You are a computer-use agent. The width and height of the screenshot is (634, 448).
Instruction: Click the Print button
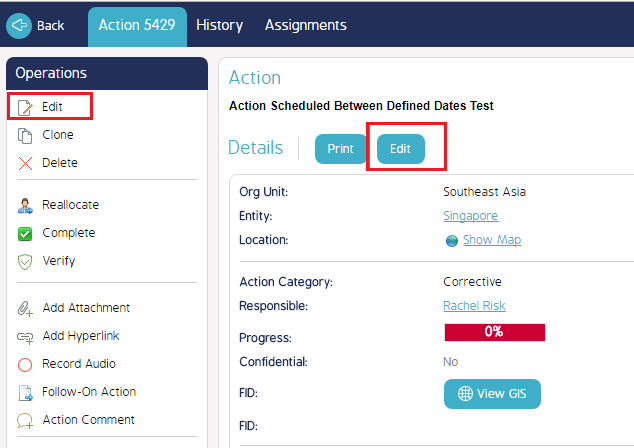pos(340,149)
